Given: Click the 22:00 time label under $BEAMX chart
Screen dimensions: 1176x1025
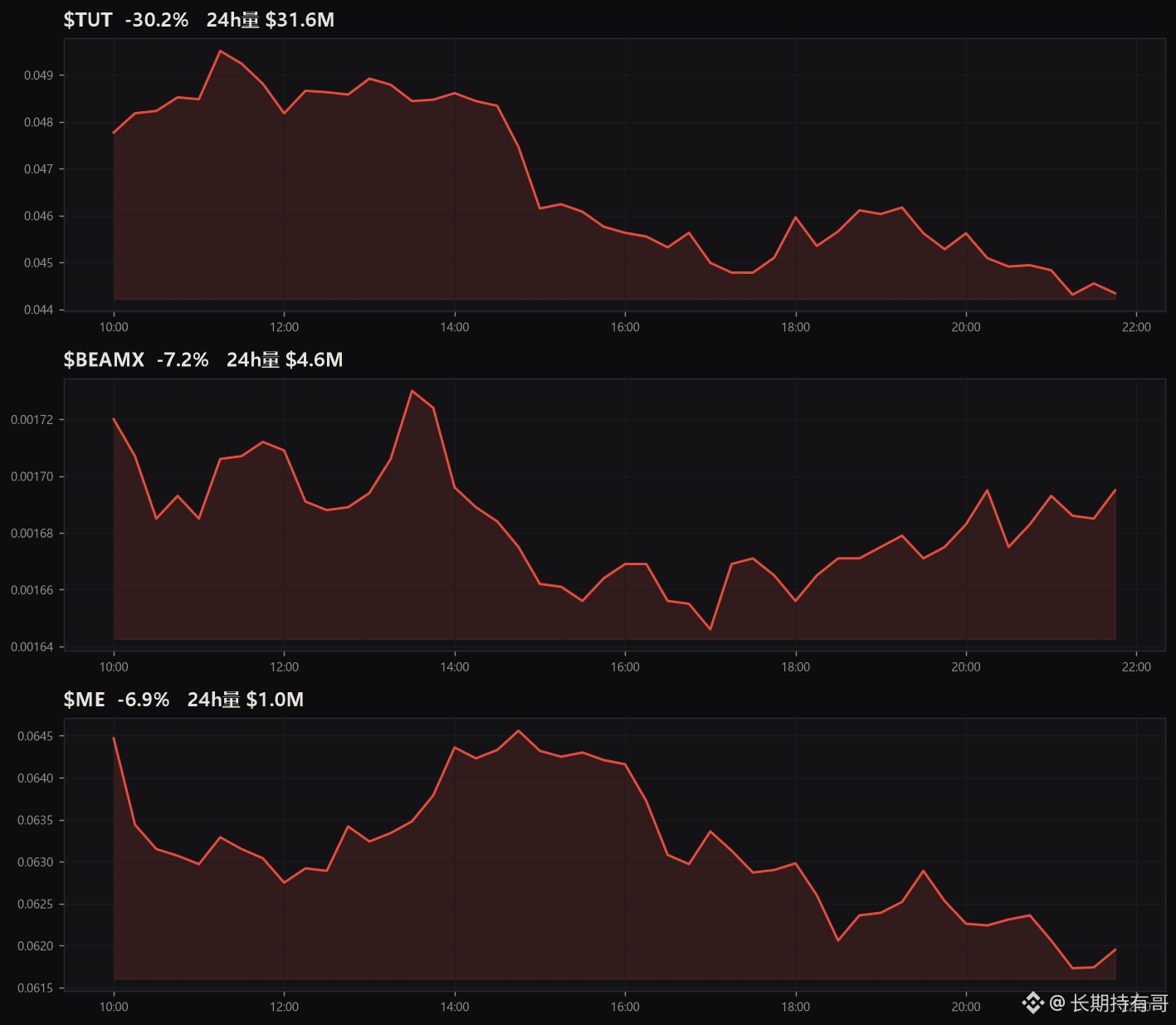Looking at the screenshot, I should (x=1136, y=666).
